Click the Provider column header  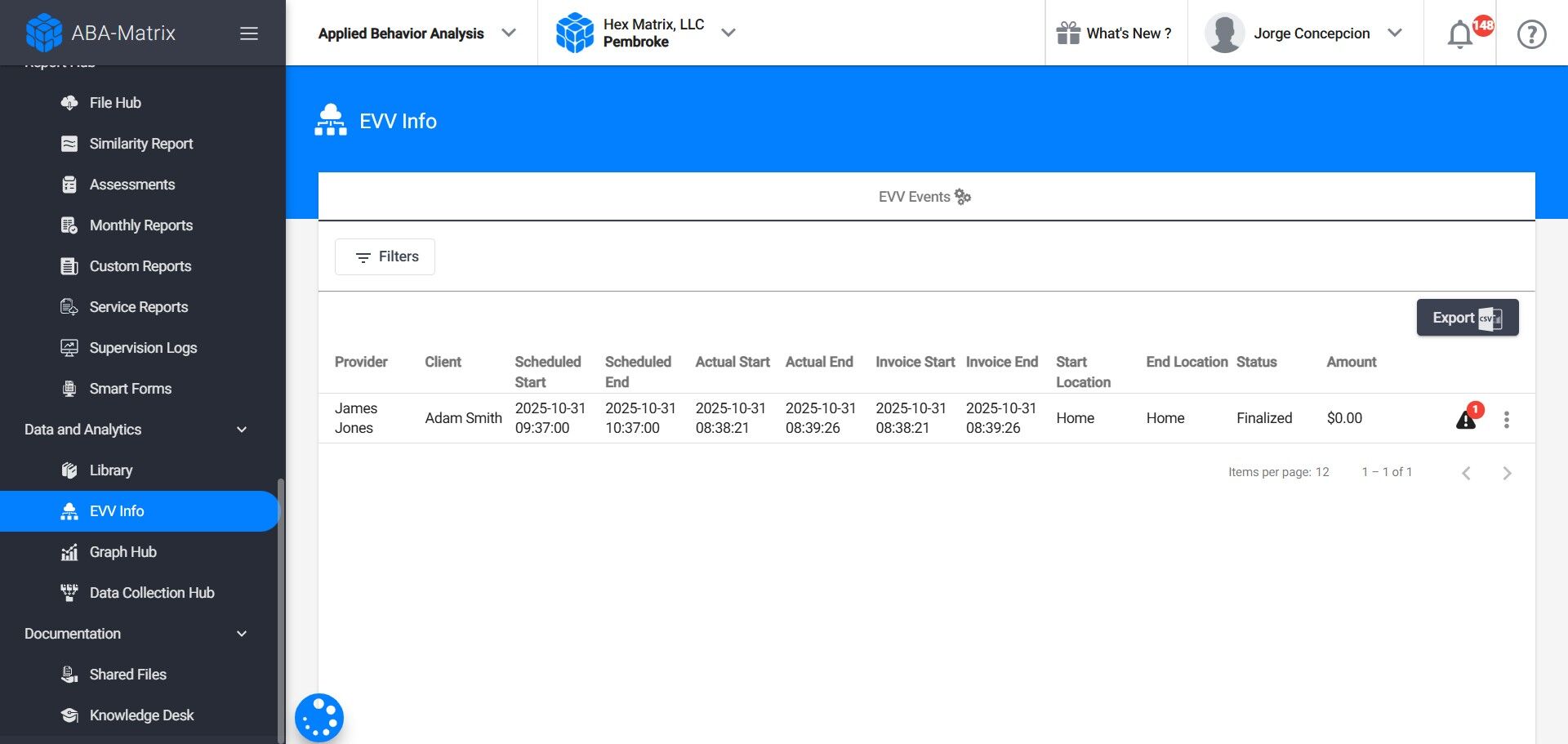pos(361,362)
